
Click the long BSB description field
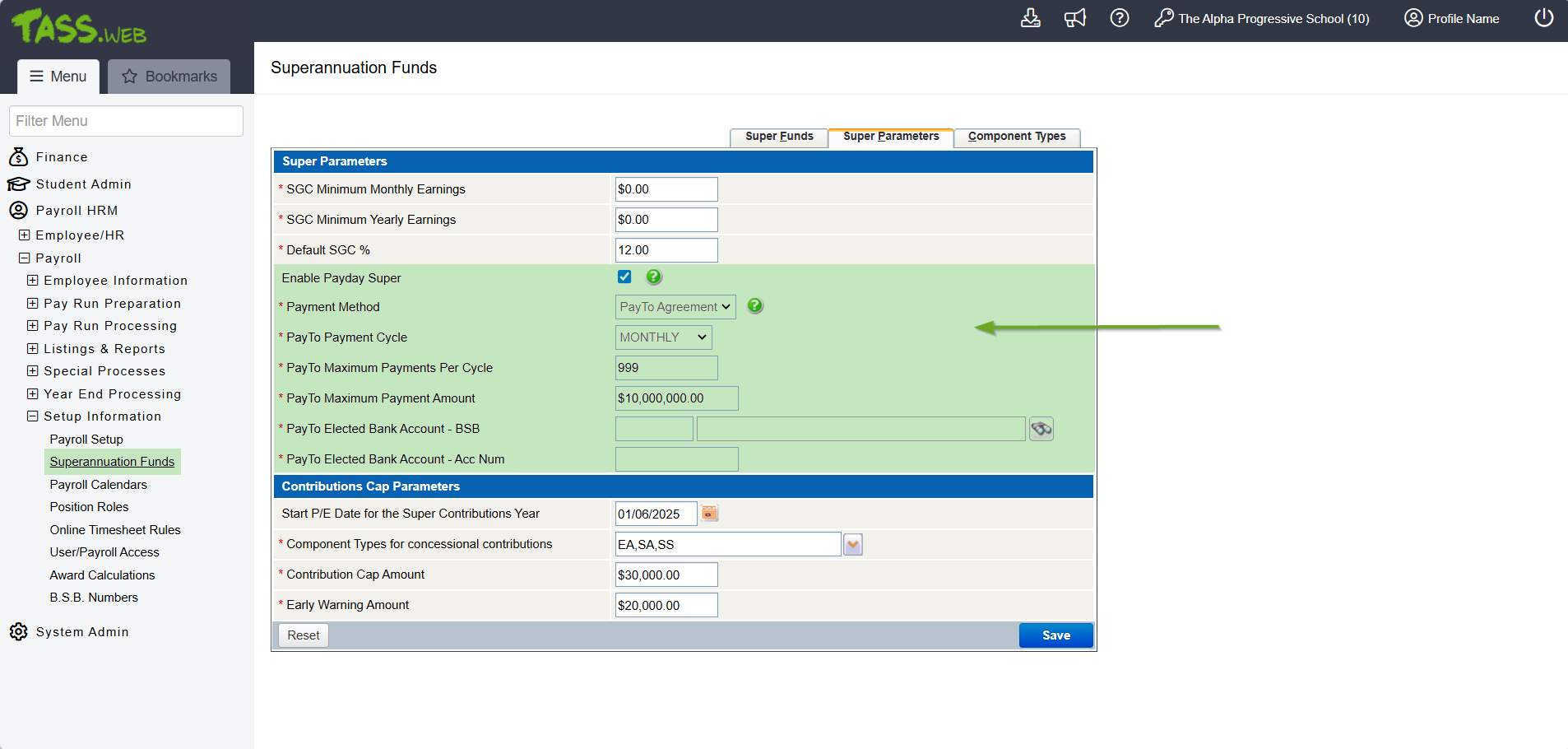[x=861, y=429]
